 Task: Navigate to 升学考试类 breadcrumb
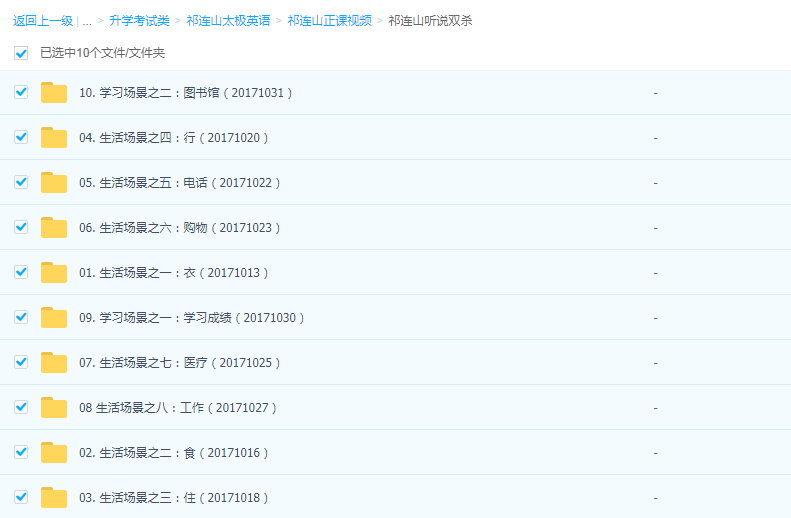pyautogui.click(x=139, y=21)
